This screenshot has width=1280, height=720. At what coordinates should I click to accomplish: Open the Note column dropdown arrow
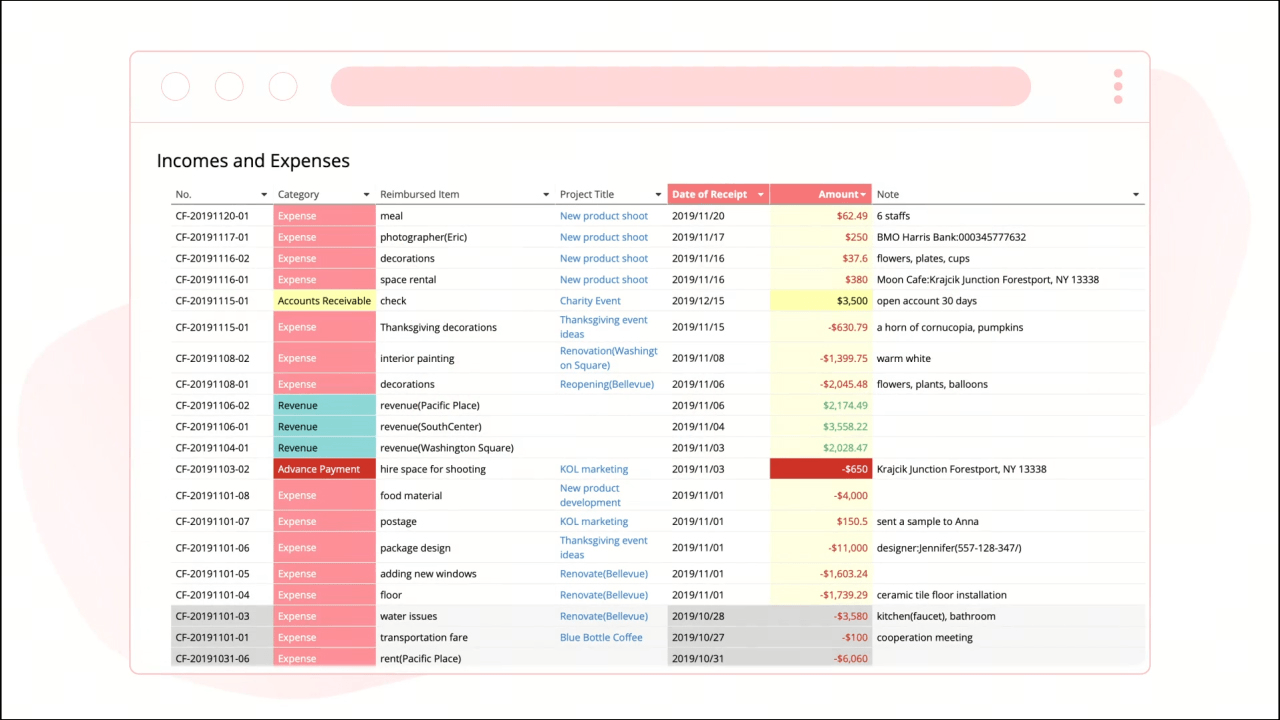1136,195
